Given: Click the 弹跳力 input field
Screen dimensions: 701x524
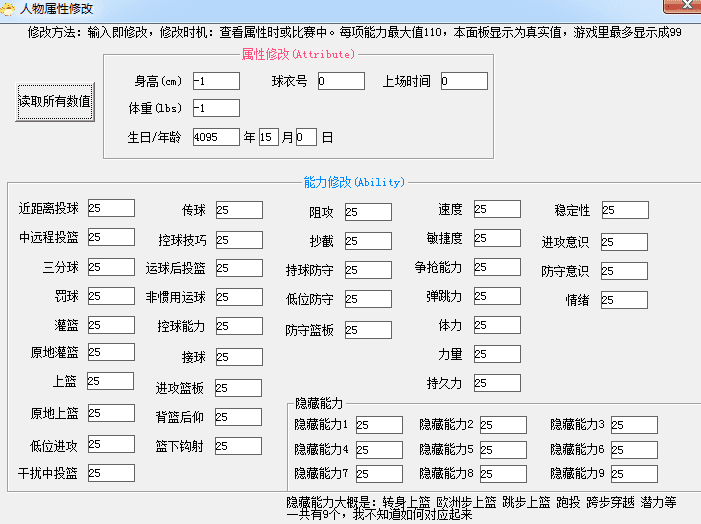Looking at the screenshot, I should pos(496,296).
